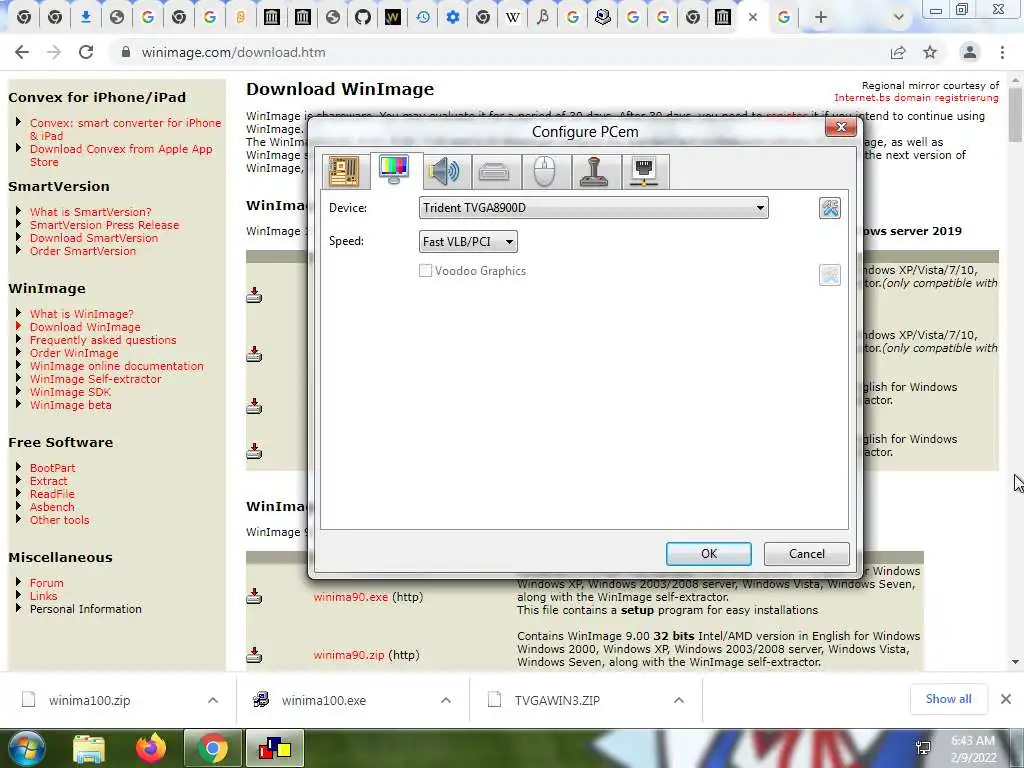This screenshot has height=768, width=1024.
Task: Expand the Device dropdown showing Trident TVGA8900D
Action: click(x=593, y=208)
